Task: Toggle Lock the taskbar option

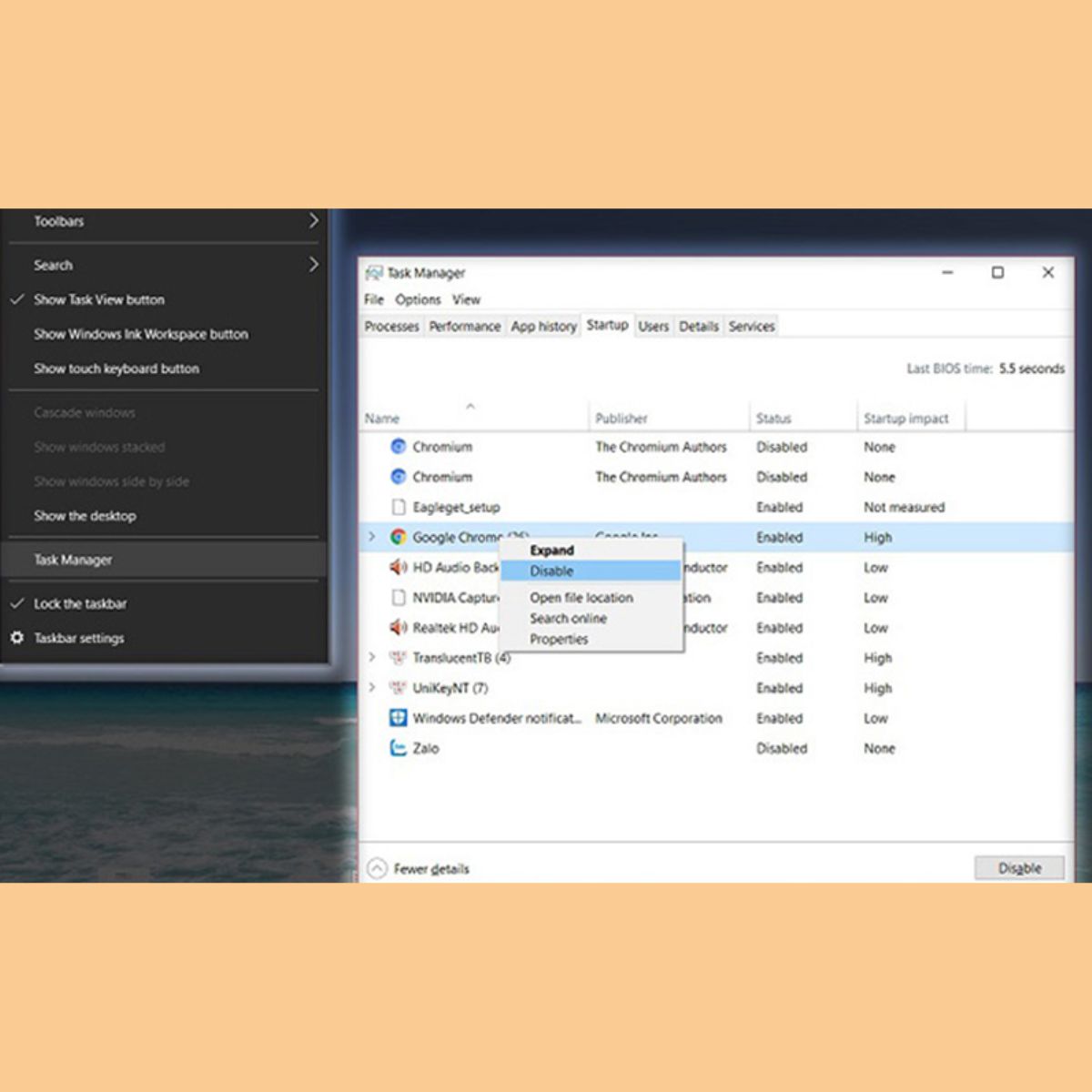Action: [x=80, y=603]
